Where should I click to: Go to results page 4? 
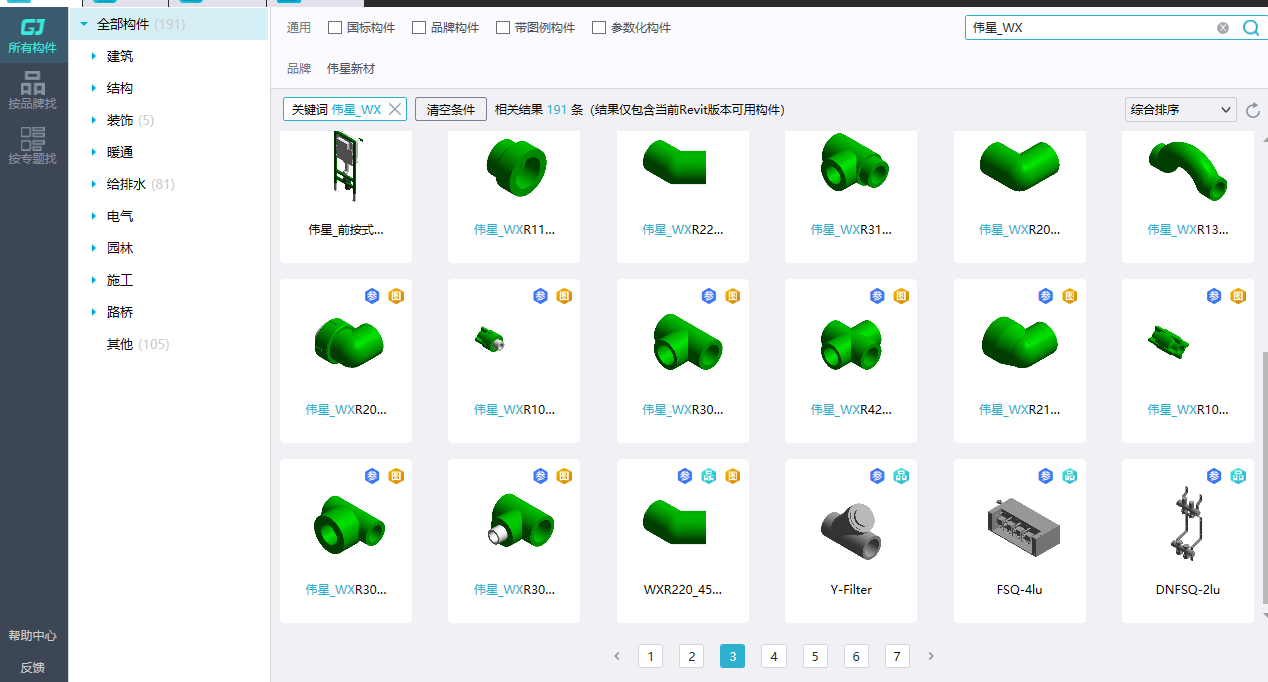(773, 656)
